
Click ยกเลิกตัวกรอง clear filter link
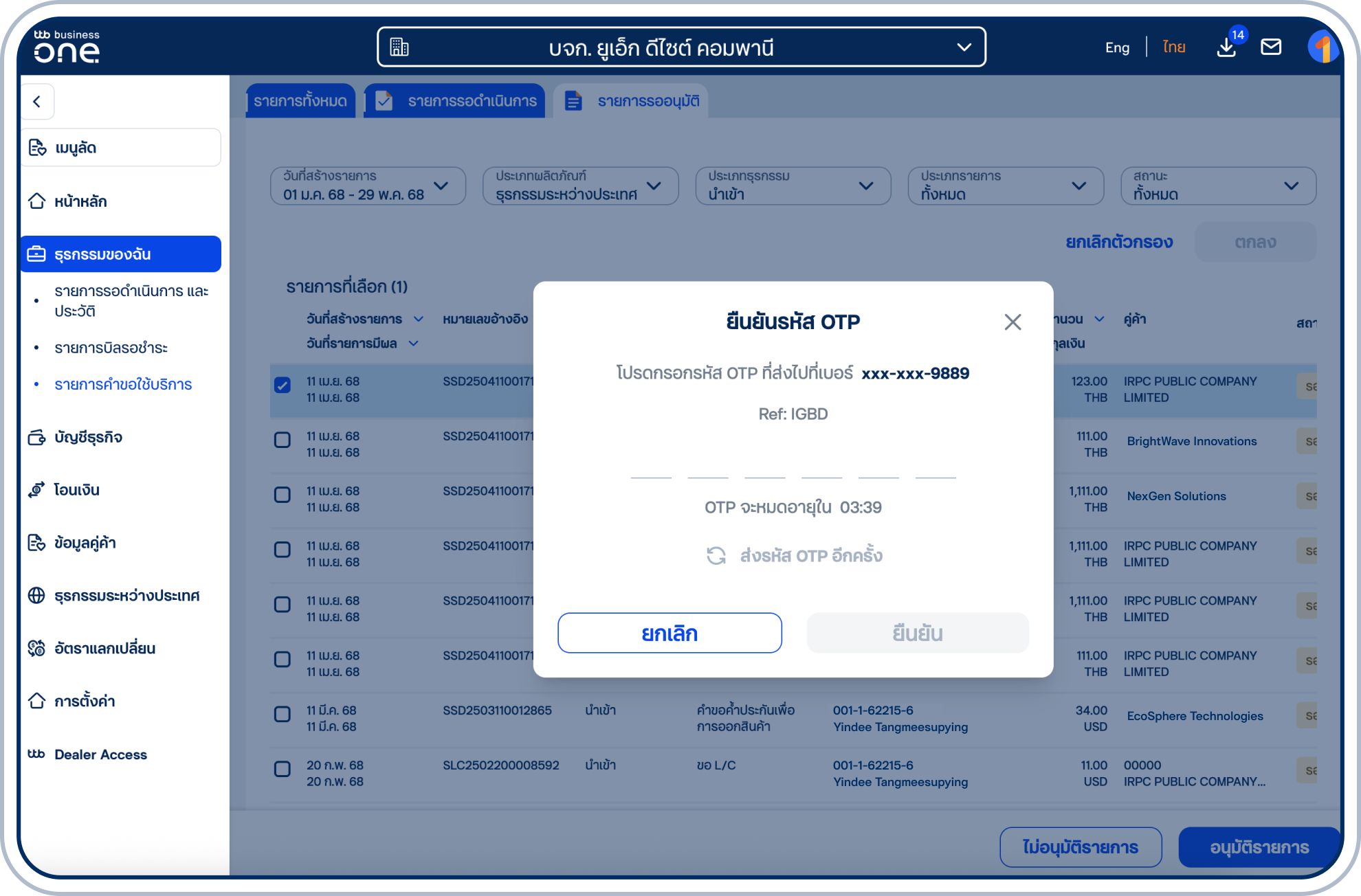coord(1119,242)
